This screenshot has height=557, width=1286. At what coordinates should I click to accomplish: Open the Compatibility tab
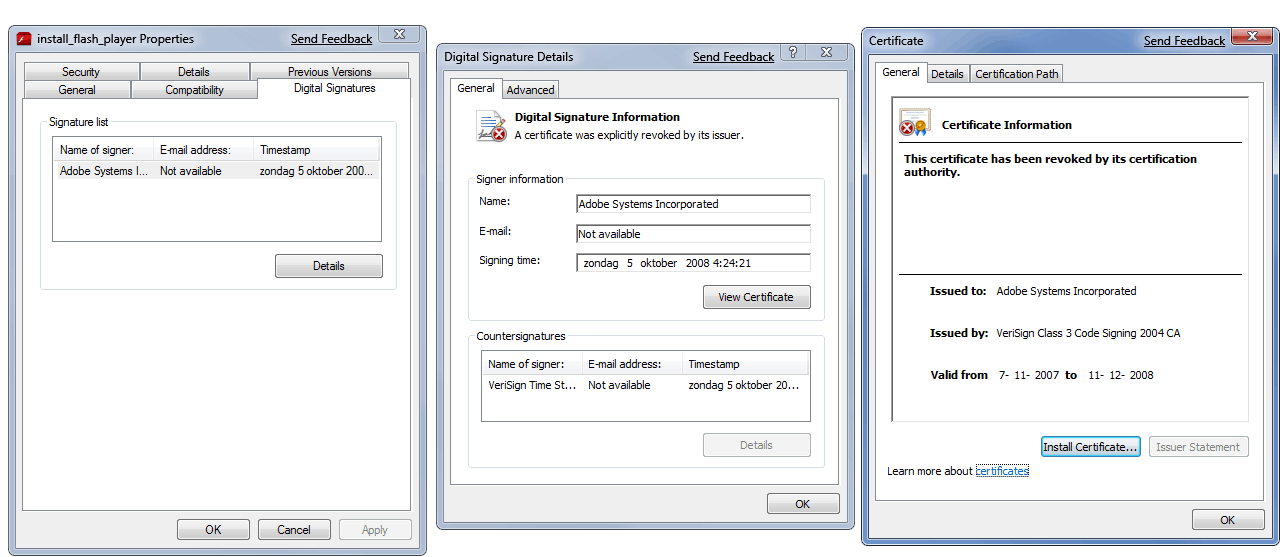(194, 90)
